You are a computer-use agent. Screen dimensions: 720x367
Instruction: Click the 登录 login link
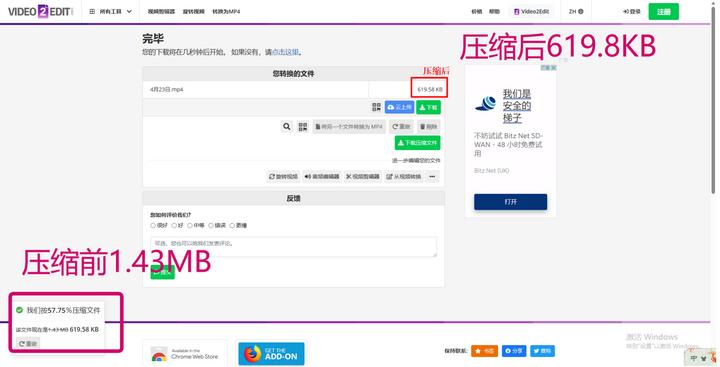632,11
